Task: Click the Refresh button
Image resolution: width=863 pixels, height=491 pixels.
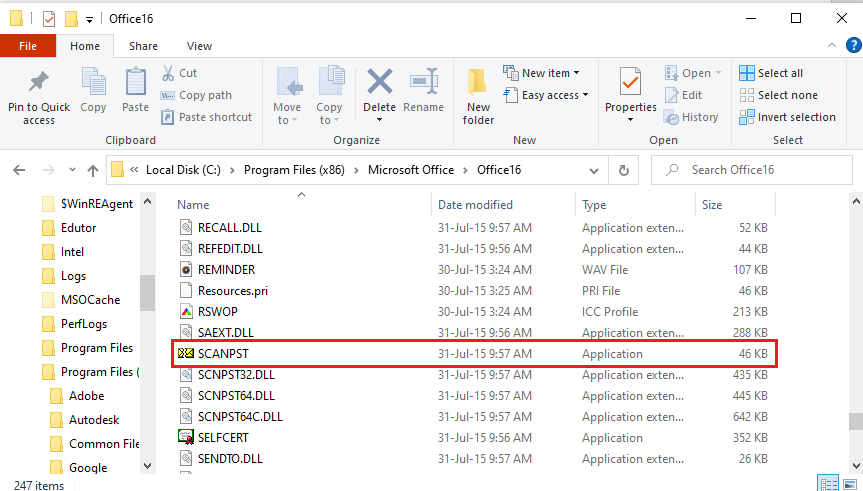Action: click(624, 170)
